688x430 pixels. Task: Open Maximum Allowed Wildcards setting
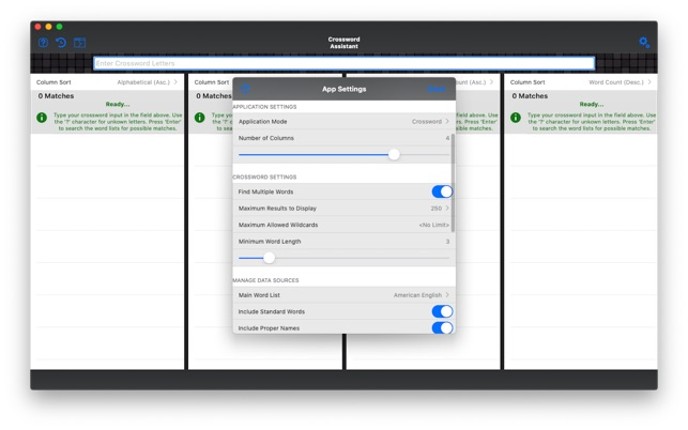(344, 225)
